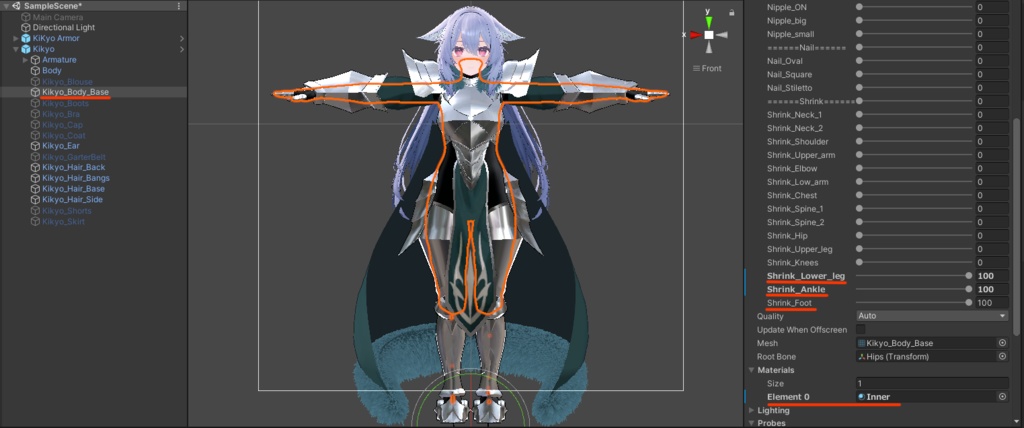The height and width of the screenshot is (428, 1024).
Task: Click the Nipple_ON slider handle
Action: [859, 7]
